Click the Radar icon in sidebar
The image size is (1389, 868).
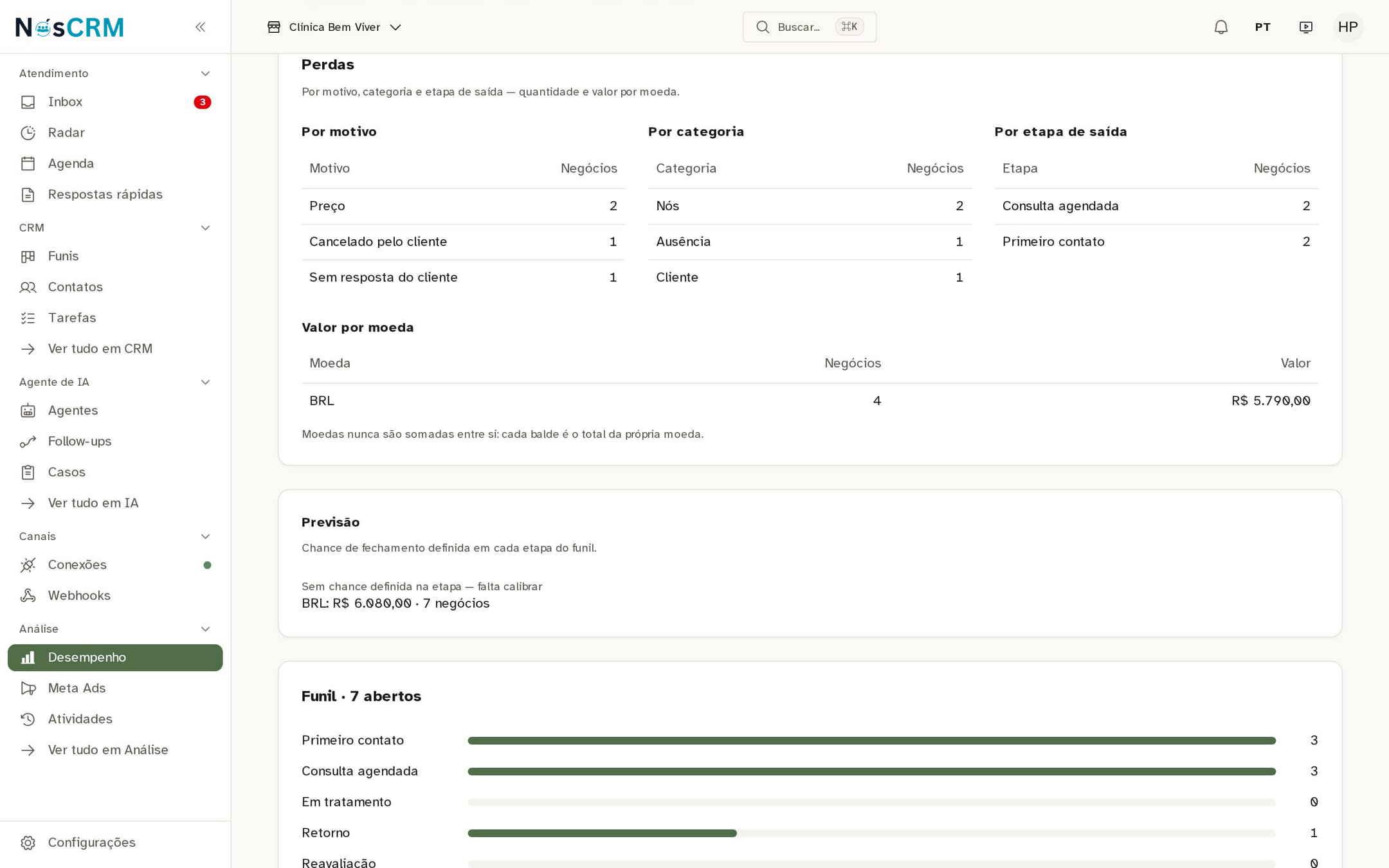[28, 132]
